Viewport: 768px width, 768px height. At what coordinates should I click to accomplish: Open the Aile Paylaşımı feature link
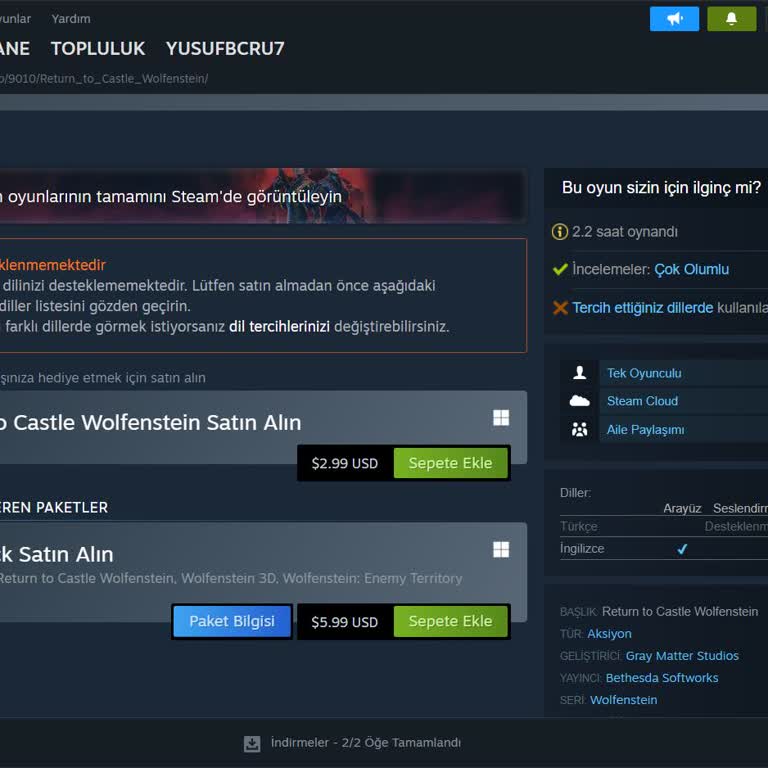[x=646, y=430]
